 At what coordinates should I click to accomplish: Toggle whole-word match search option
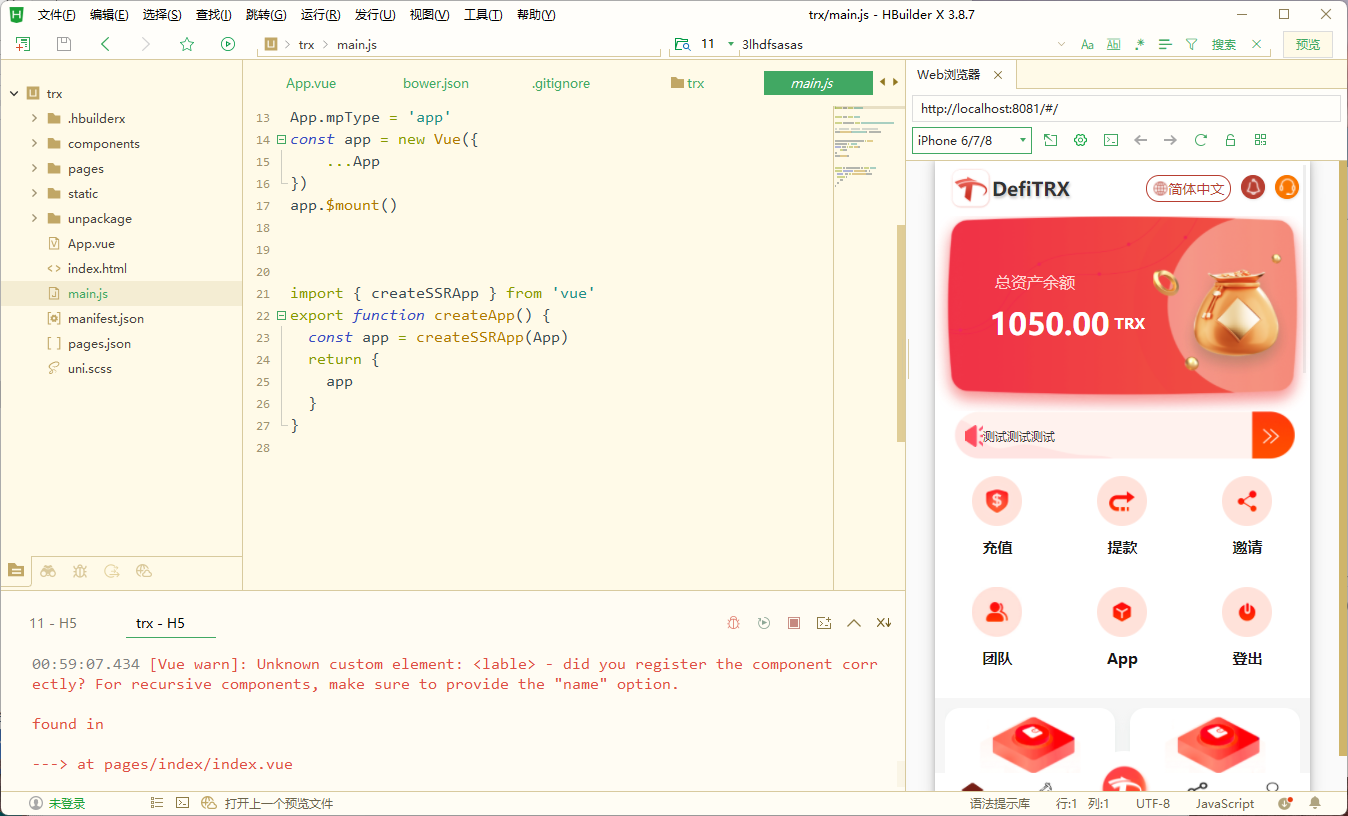[x=1113, y=44]
